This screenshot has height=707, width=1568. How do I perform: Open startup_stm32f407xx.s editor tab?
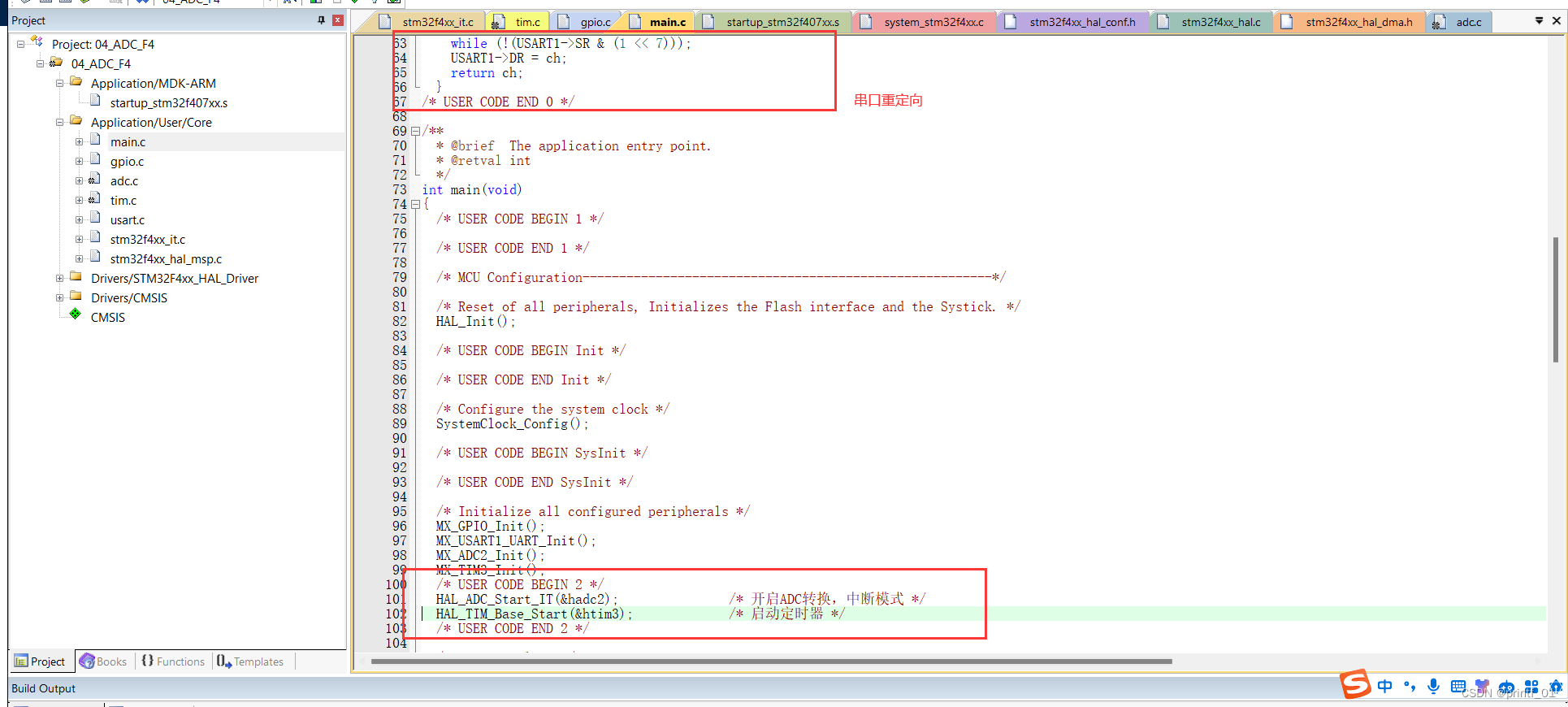click(773, 22)
